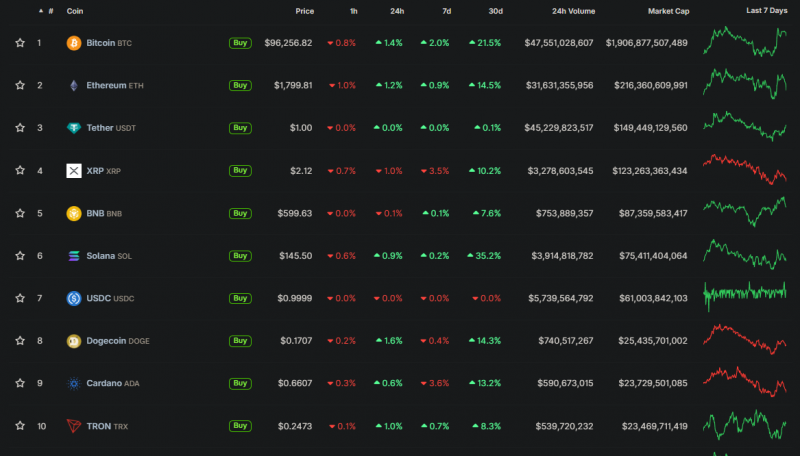Toggle the BNB favorite star
The image size is (800, 456).
pos(20,213)
